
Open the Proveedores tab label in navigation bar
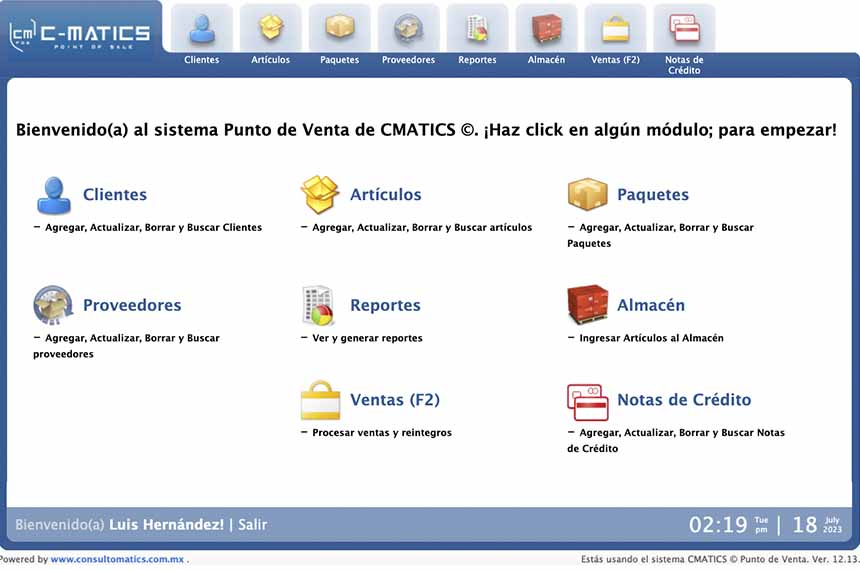pos(409,60)
